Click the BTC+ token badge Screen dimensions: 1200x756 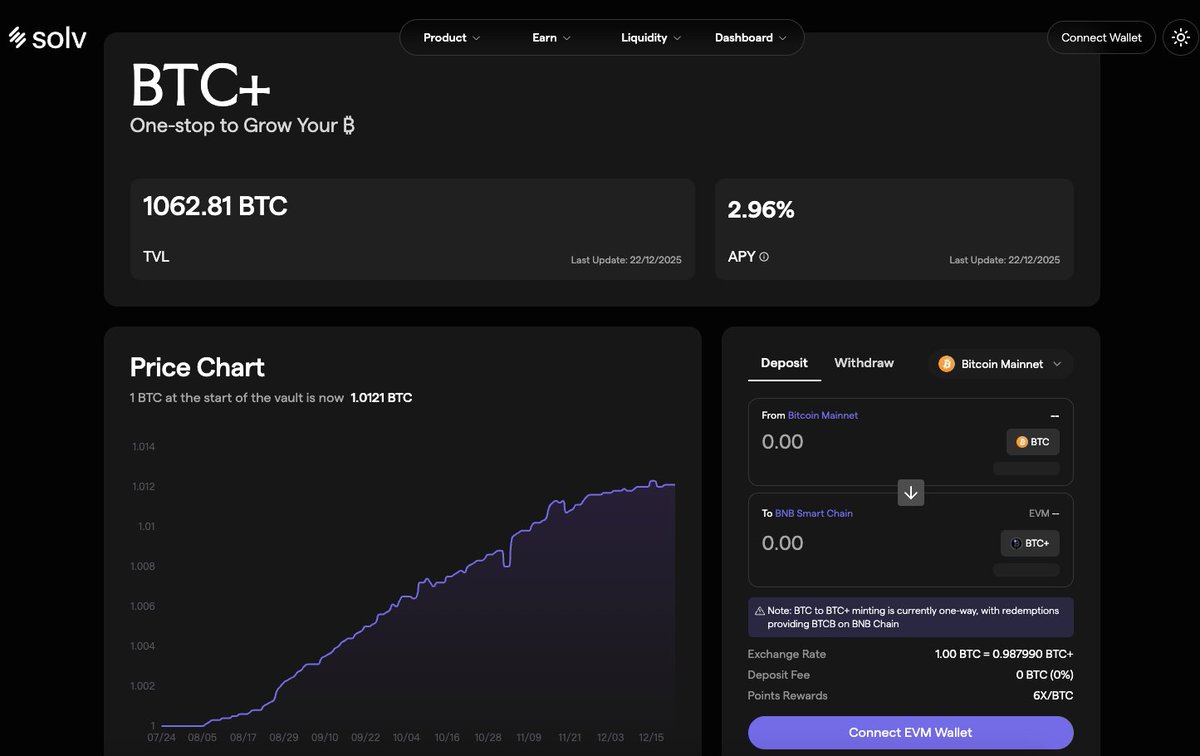(1030, 543)
